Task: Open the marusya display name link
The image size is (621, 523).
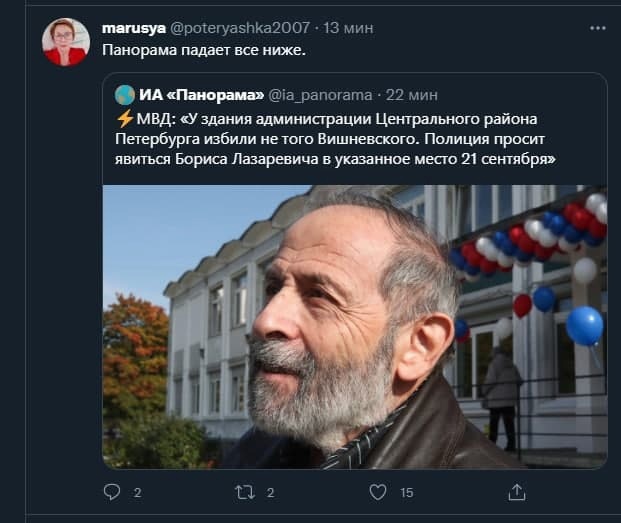Action: (134, 28)
